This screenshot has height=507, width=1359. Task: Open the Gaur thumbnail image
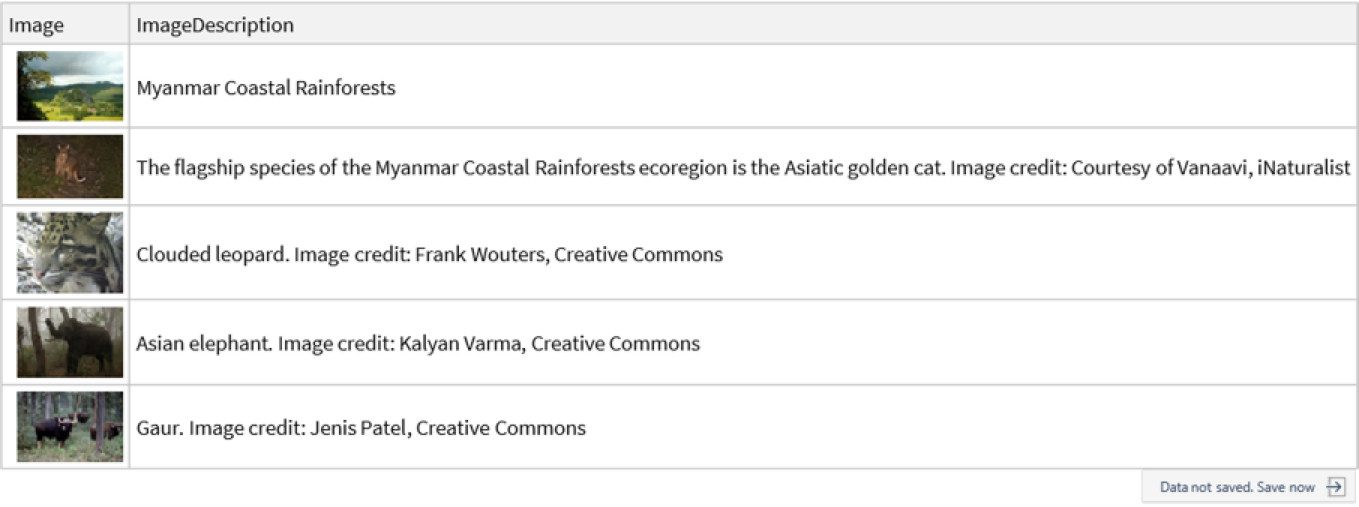[x=70, y=427]
